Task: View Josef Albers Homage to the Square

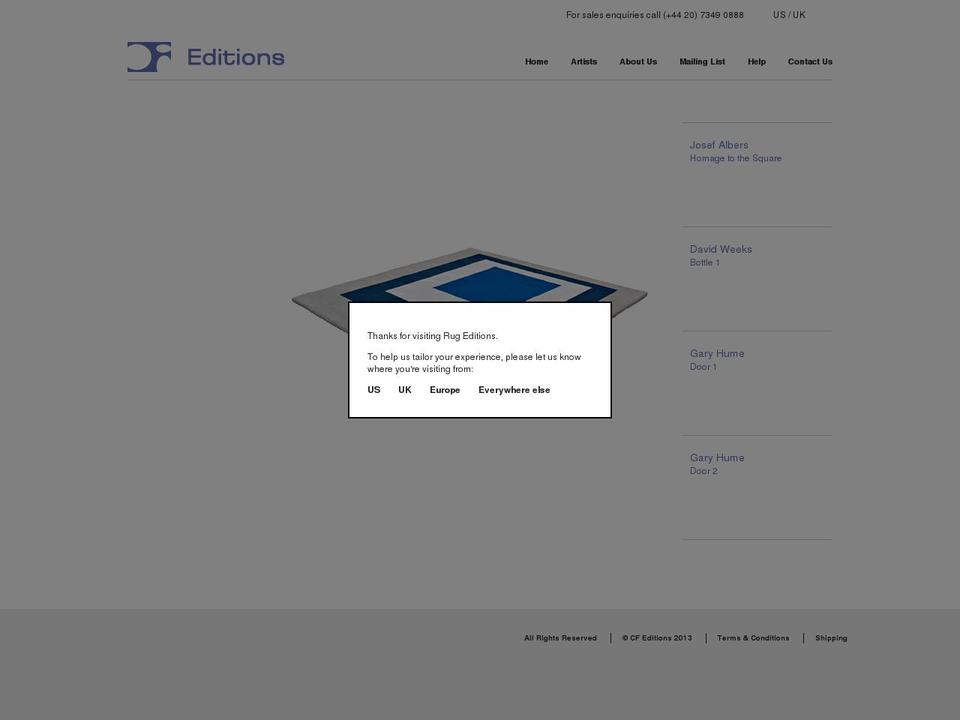Action: (x=735, y=151)
